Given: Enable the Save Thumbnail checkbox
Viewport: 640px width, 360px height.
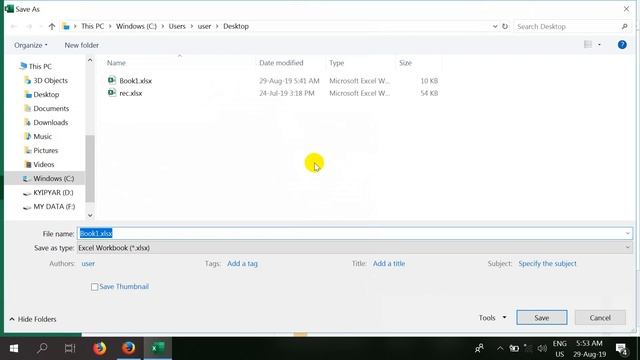Looking at the screenshot, I should (x=95, y=287).
